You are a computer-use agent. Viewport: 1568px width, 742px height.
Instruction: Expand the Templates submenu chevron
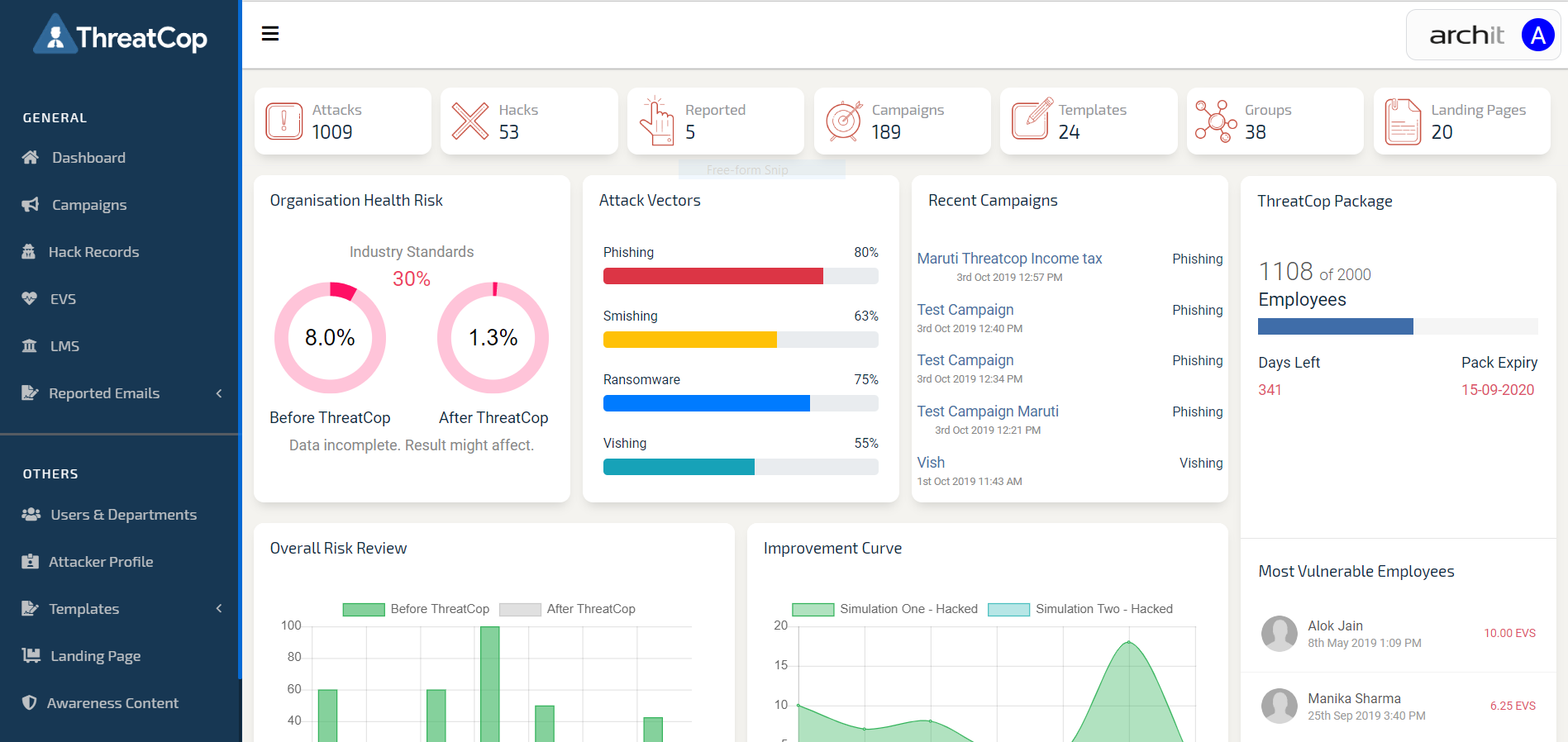point(219,609)
